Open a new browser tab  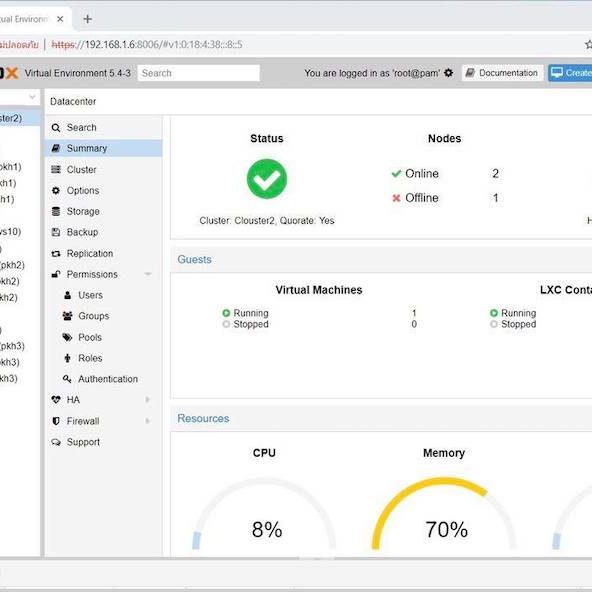88,18
